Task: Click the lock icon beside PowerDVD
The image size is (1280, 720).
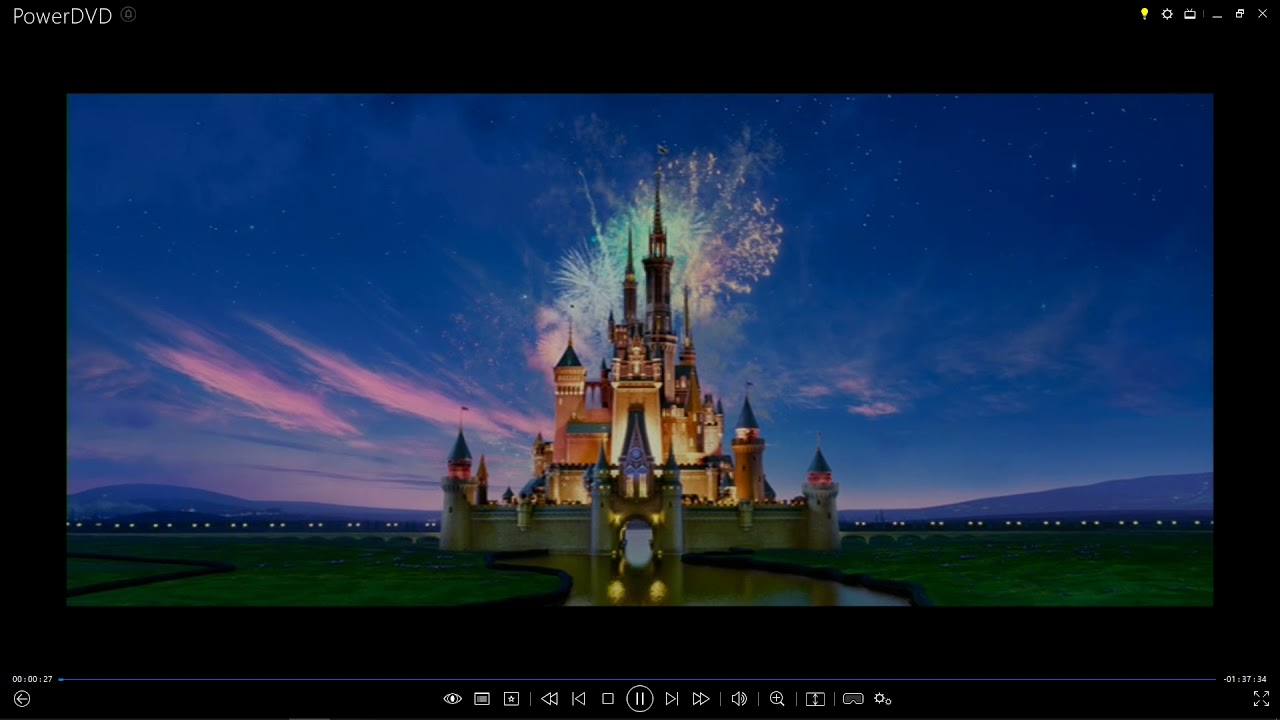Action: click(x=127, y=14)
